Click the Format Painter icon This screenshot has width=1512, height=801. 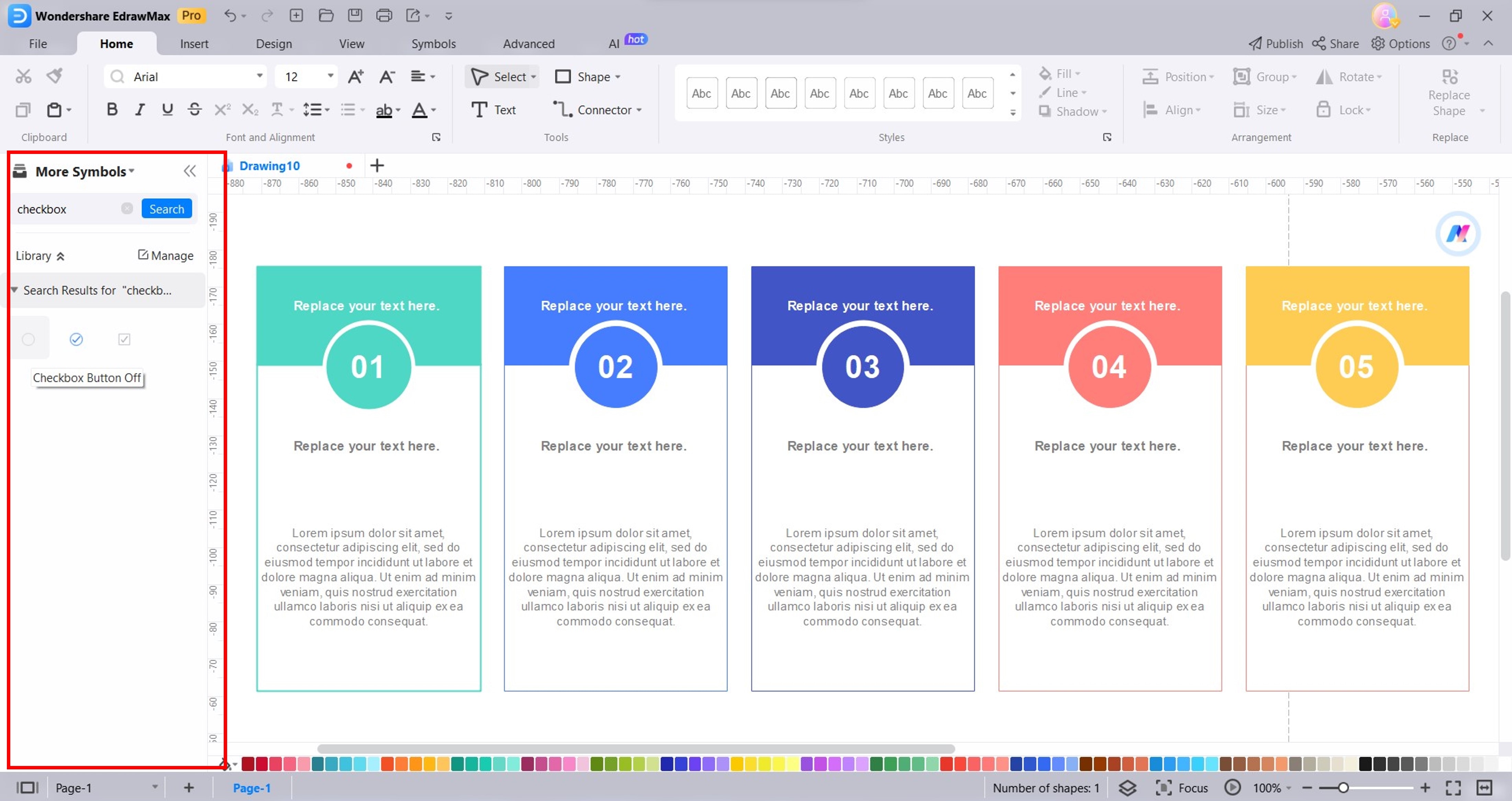coord(55,76)
